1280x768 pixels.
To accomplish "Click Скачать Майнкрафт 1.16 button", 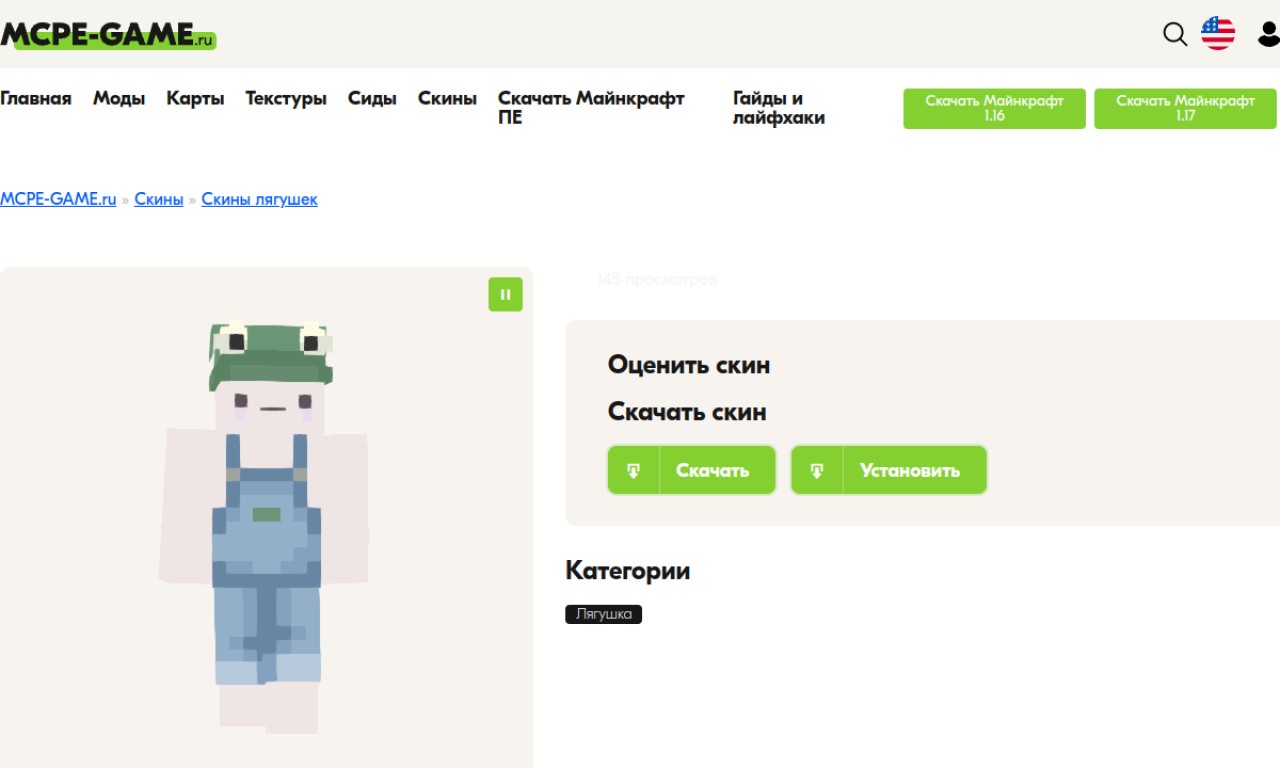I will (994, 108).
